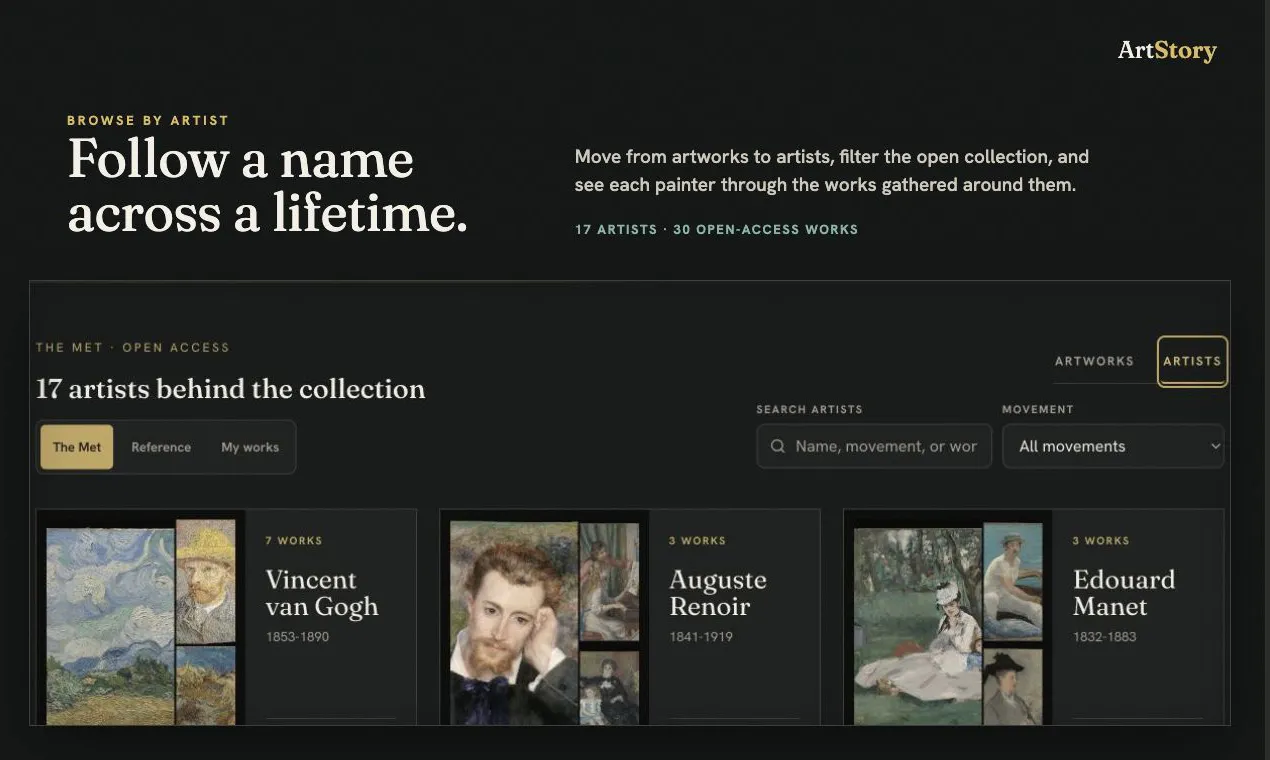Click the '1841-1919' dates text
This screenshot has height=760, width=1270.
(x=701, y=637)
